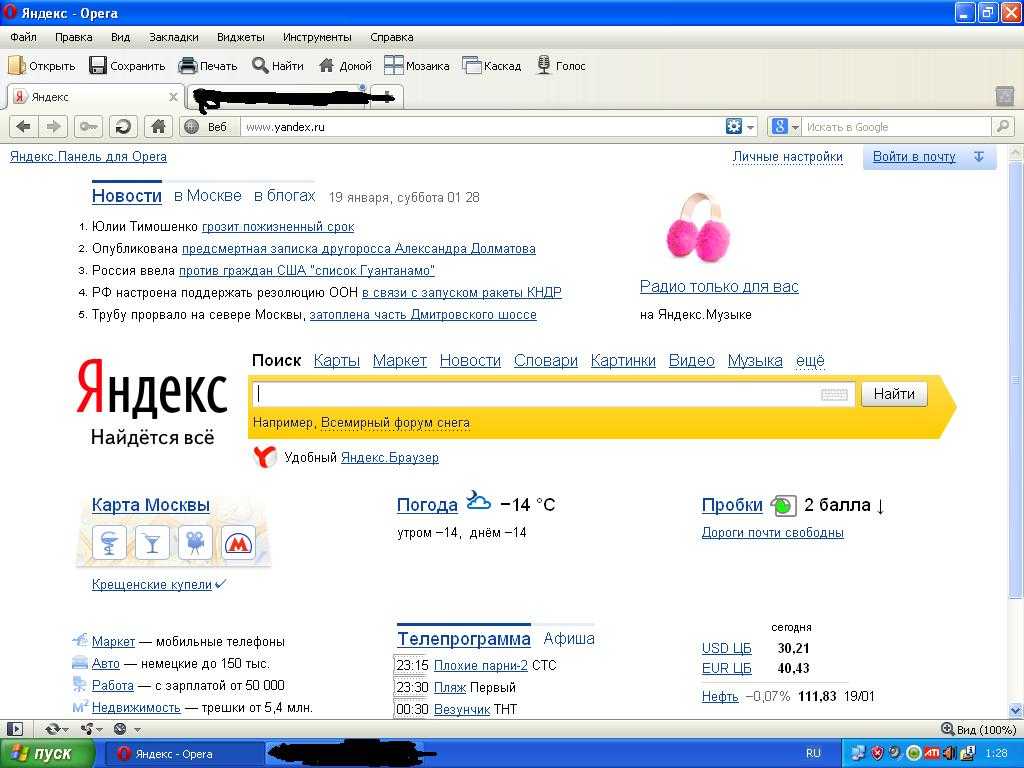Expand the Войти в почту arrow
Viewport: 1024px width, 768px height.
978,157
